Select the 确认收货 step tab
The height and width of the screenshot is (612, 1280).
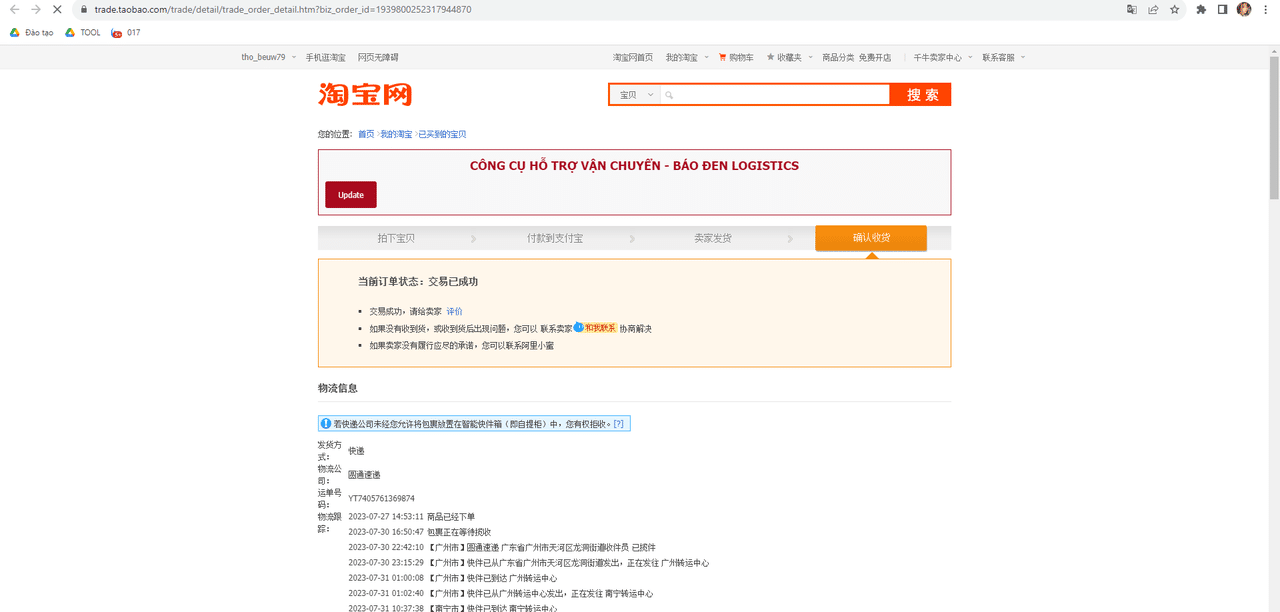tap(871, 238)
